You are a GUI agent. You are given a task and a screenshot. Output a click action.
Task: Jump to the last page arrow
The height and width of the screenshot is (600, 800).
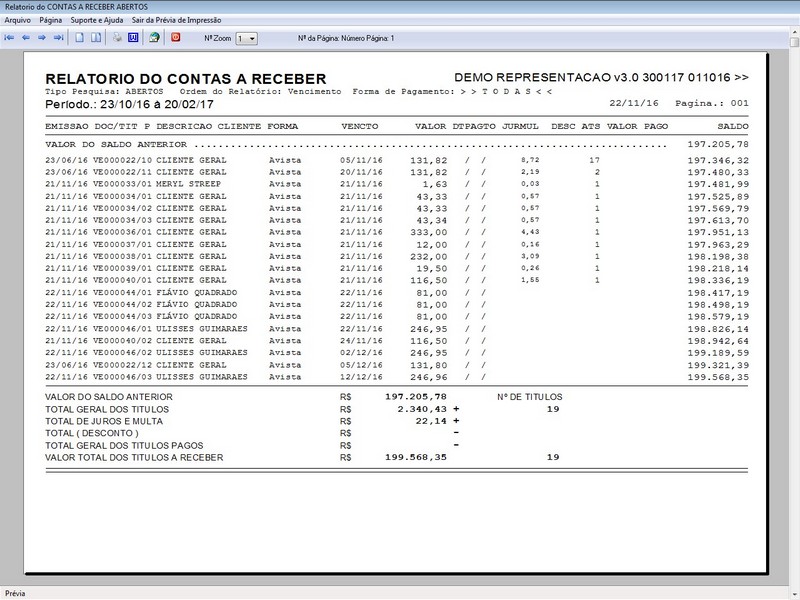[58, 38]
